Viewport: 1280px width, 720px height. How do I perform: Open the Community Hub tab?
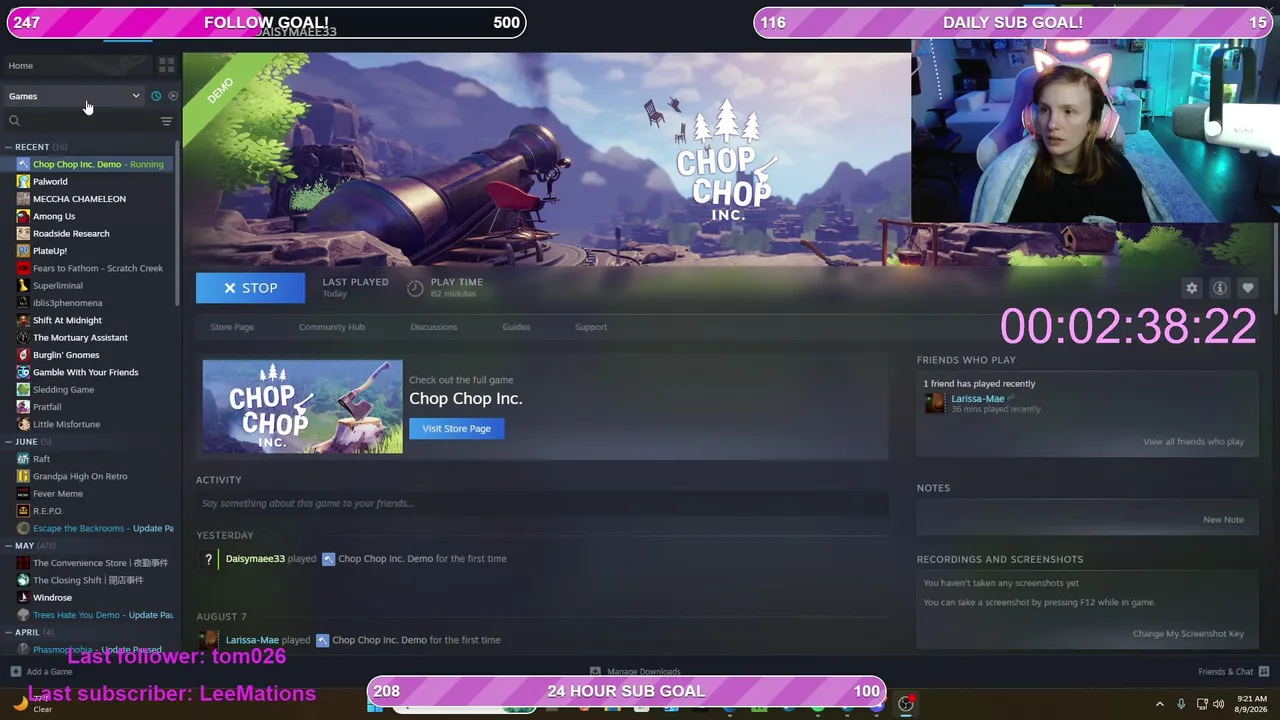332,327
